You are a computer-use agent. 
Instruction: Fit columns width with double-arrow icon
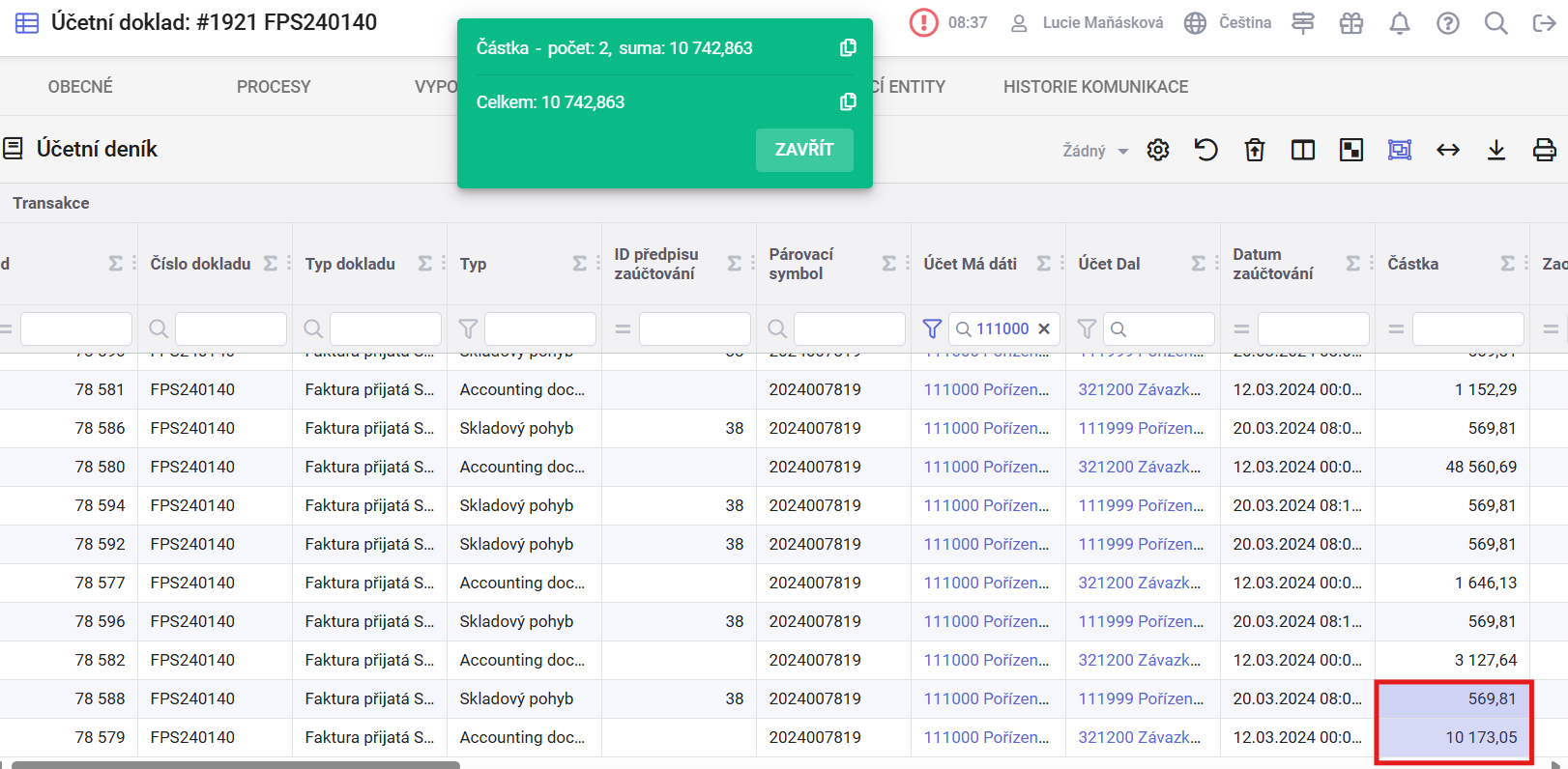[x=1448, y=150]
